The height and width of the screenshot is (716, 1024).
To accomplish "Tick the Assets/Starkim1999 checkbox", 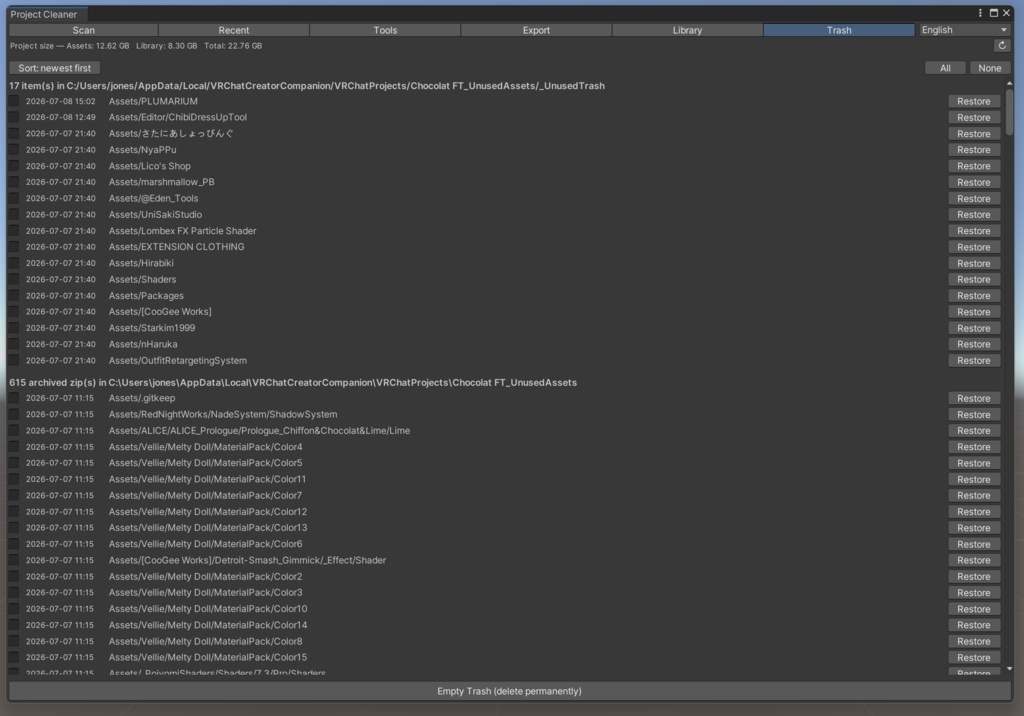I will pos(14,328).
